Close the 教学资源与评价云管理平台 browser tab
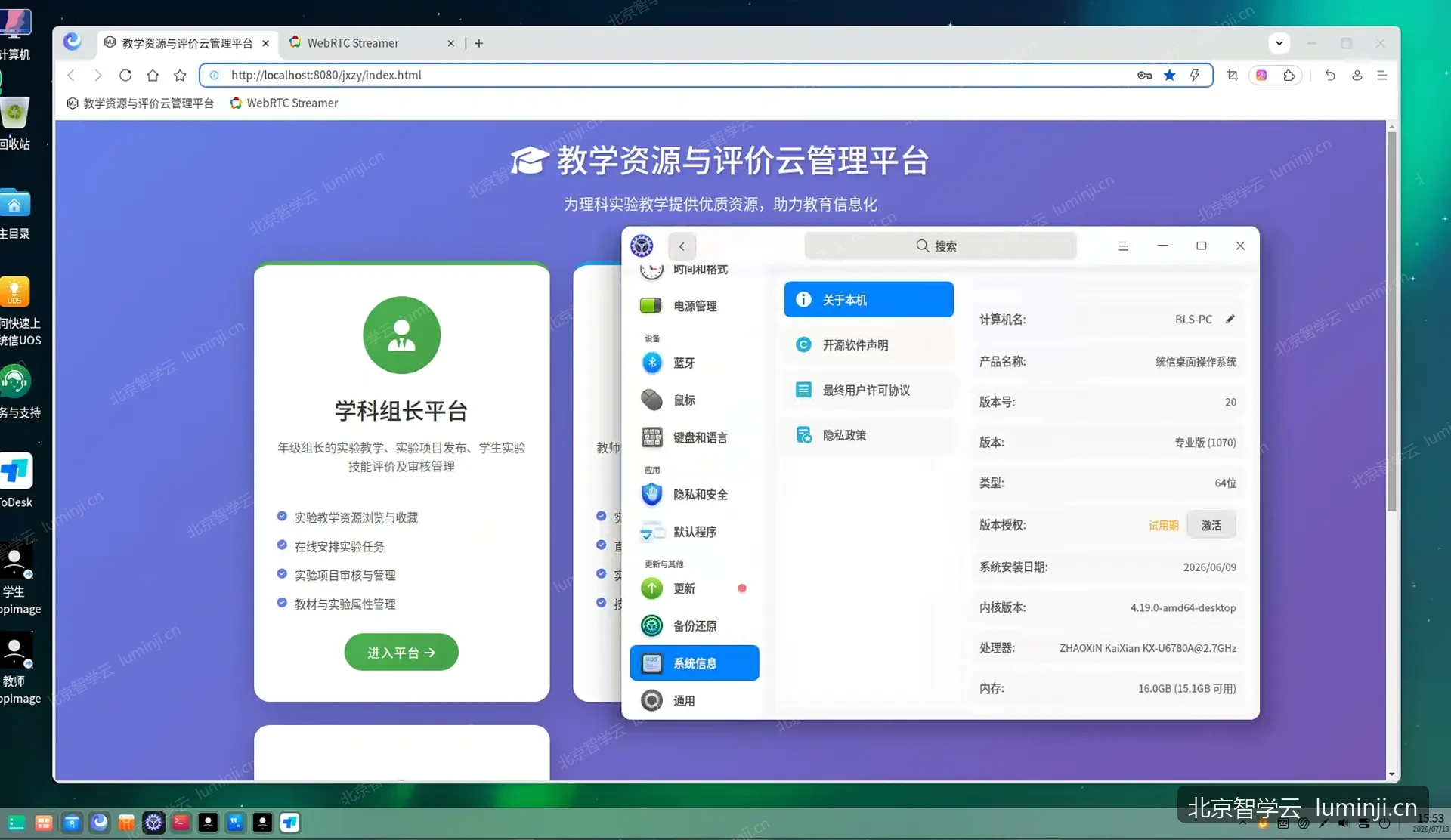The image size is (1451, 840). coord(265,43)
